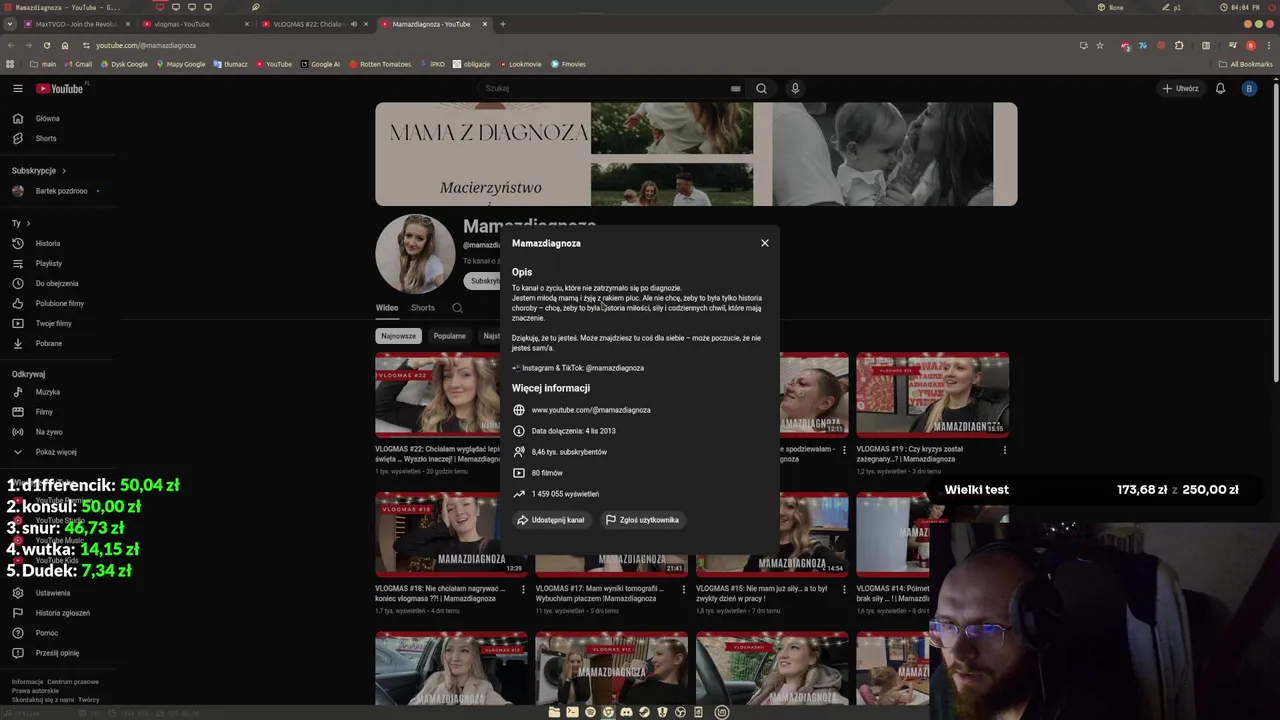
Task: Select the Popularne filter chip
Action: click(449, 336)
